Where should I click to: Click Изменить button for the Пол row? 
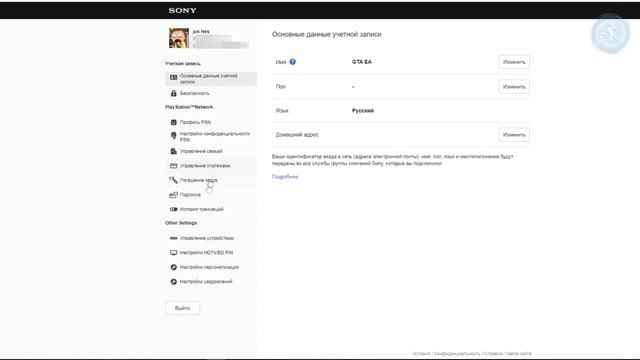(514, 87)
